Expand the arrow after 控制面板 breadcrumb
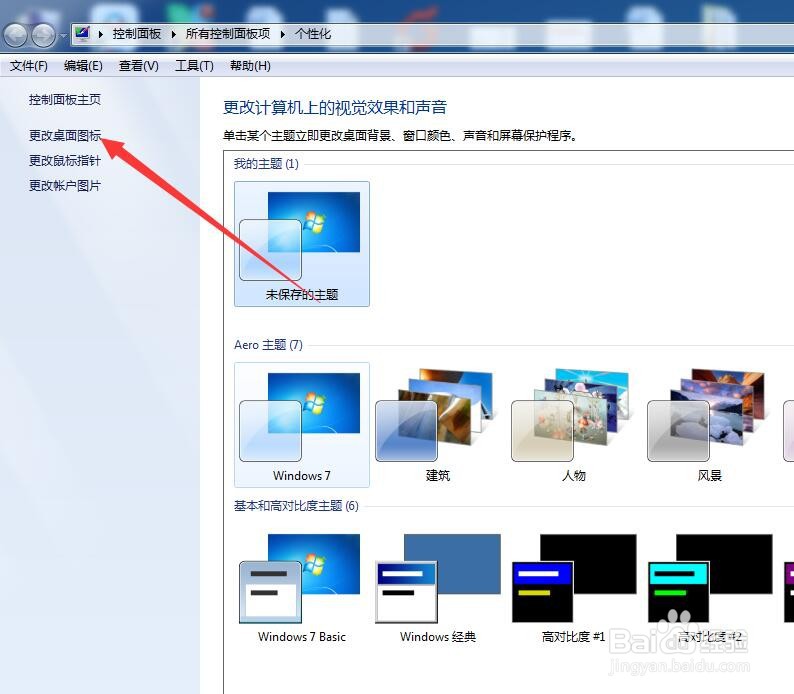This screenshot has width=794, height=694. click(x=174, y=34)
